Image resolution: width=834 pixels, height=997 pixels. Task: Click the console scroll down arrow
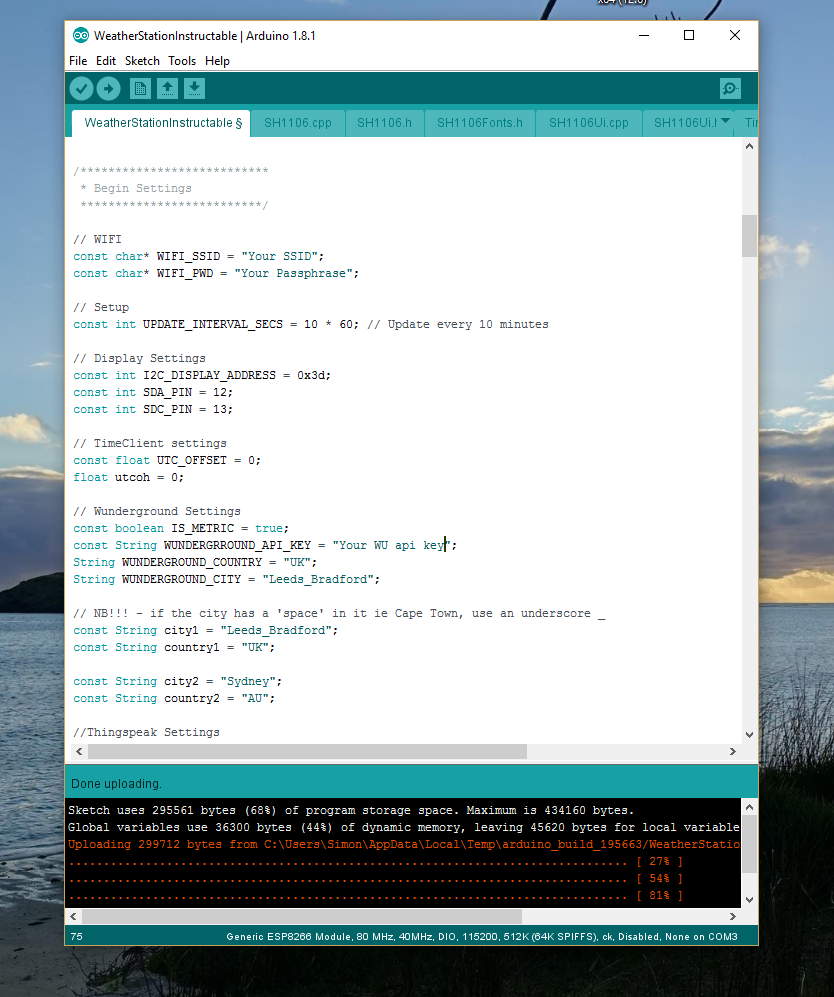coord(749,900)
